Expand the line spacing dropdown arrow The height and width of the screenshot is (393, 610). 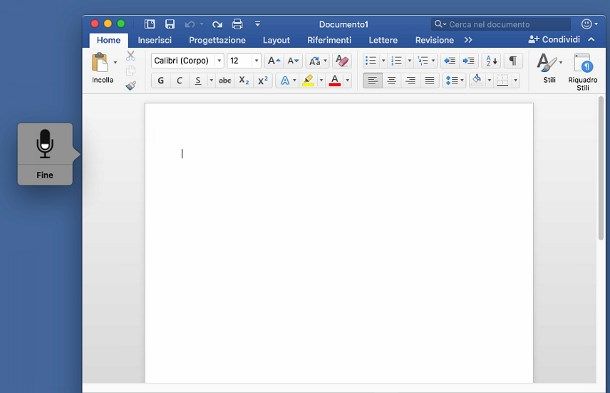tap(462, 81)
